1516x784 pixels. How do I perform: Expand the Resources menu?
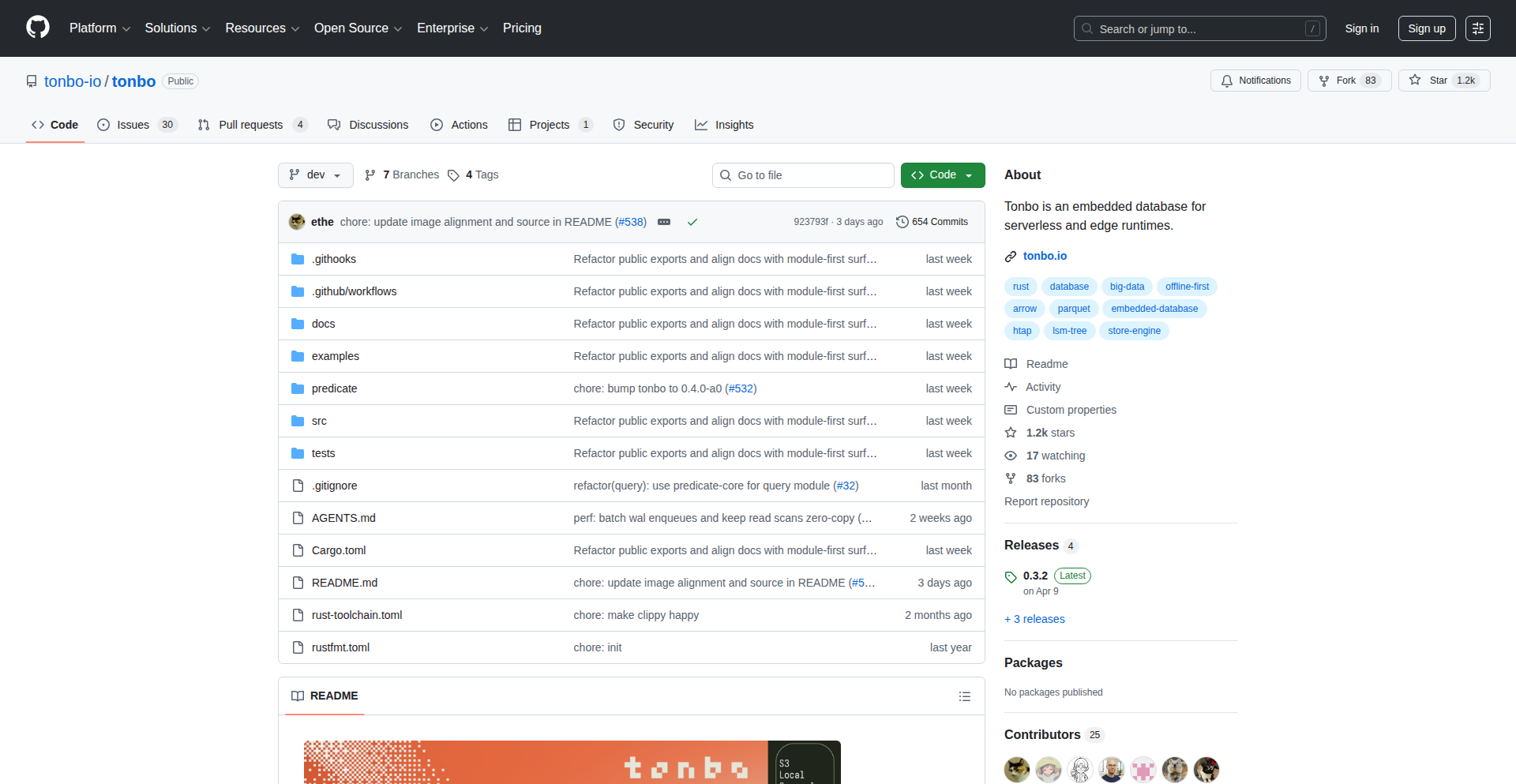tap(262, 28)
